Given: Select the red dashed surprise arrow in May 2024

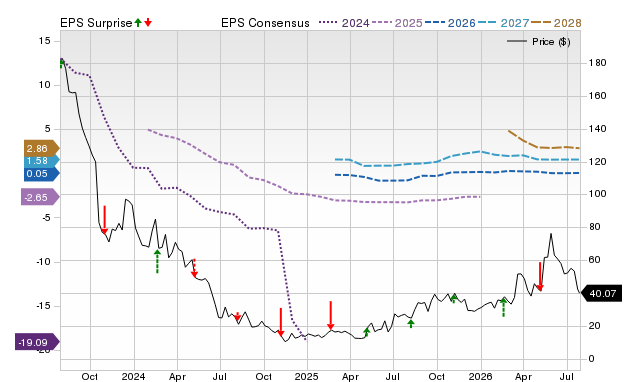Looking at the screenshot, I should [x=194, y=268].
